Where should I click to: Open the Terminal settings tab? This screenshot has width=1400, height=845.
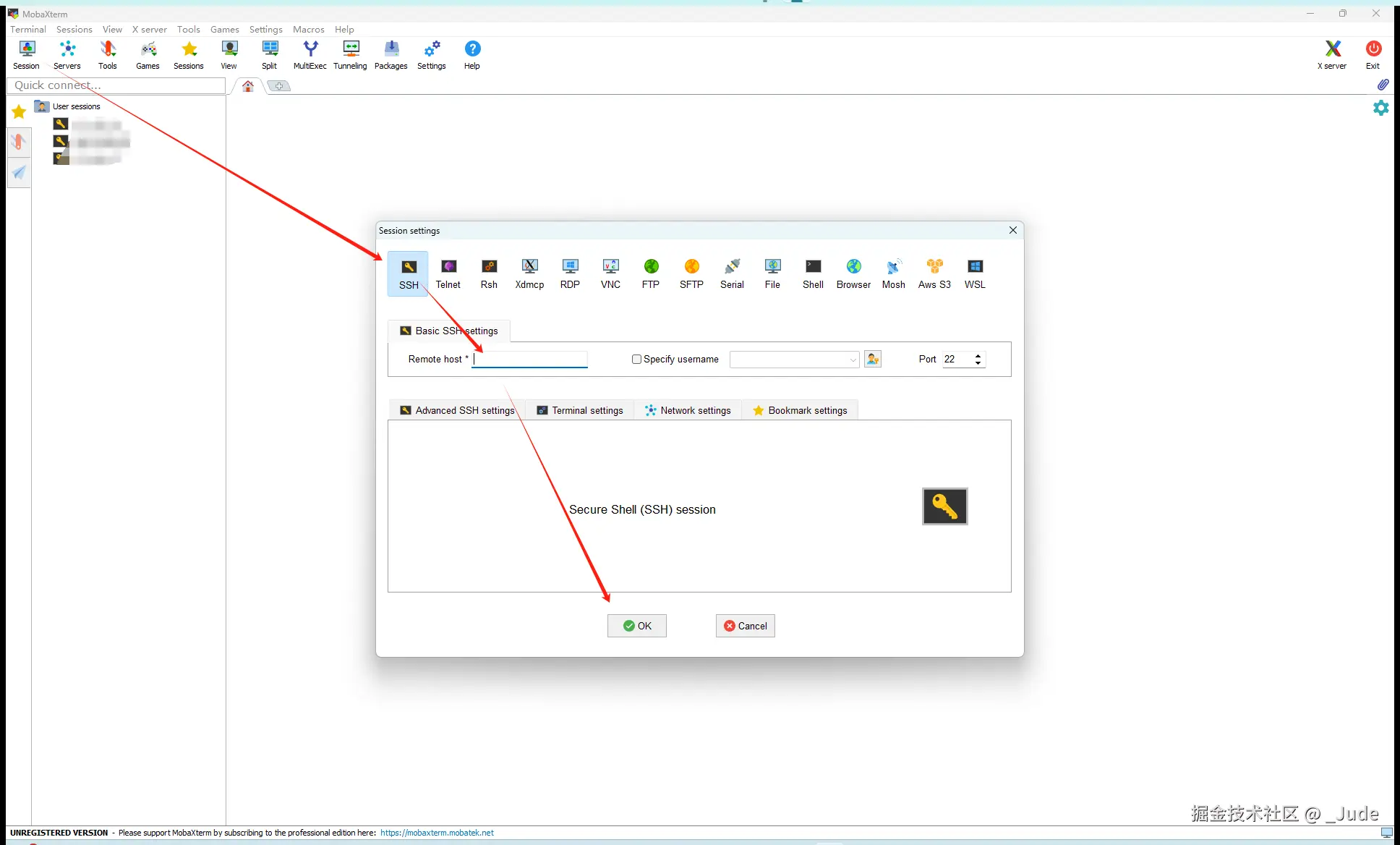pos(580,410)
